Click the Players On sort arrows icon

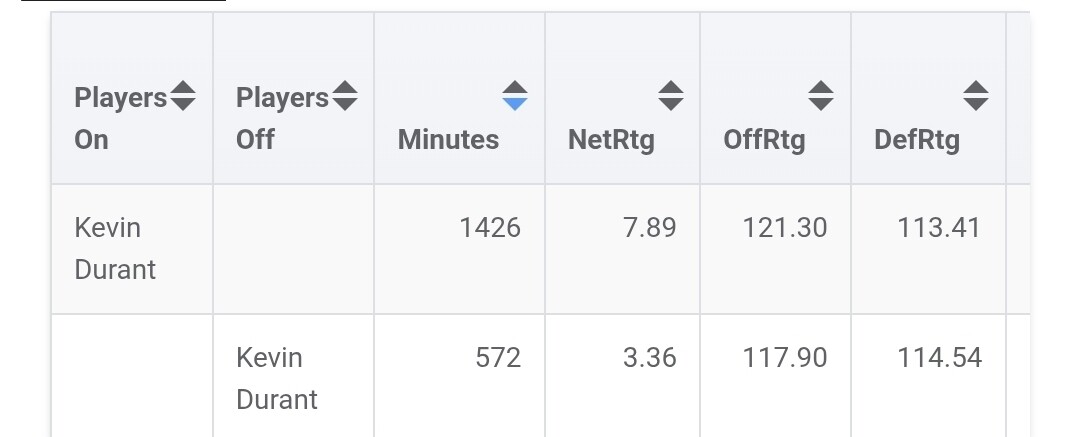[183, 96]
